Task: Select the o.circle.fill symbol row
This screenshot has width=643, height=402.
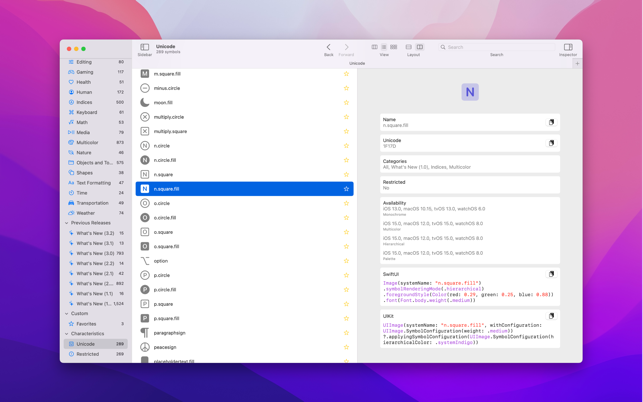Action: tap(244, 217)
